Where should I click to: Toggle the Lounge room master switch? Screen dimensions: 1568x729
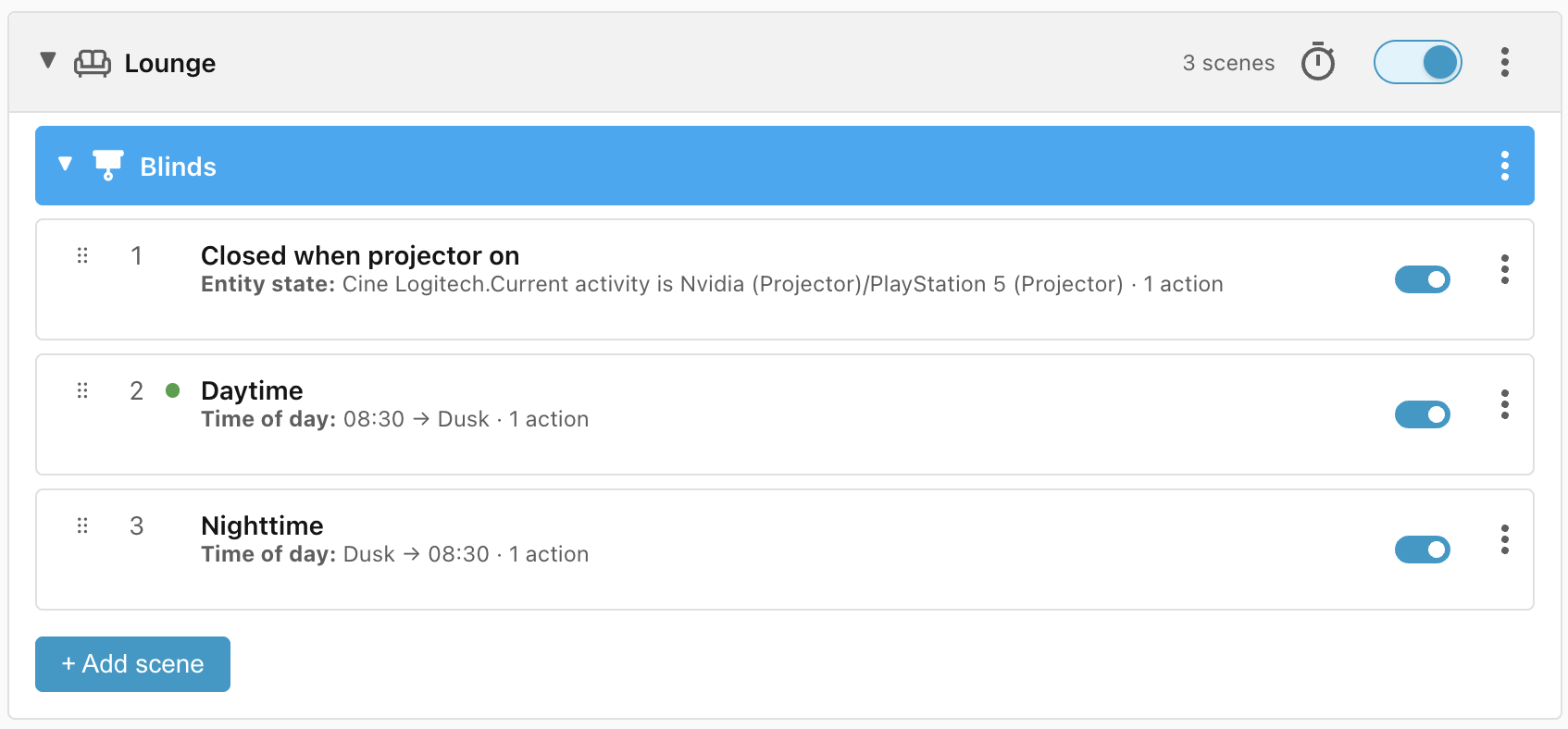[x=1418, y=62]
